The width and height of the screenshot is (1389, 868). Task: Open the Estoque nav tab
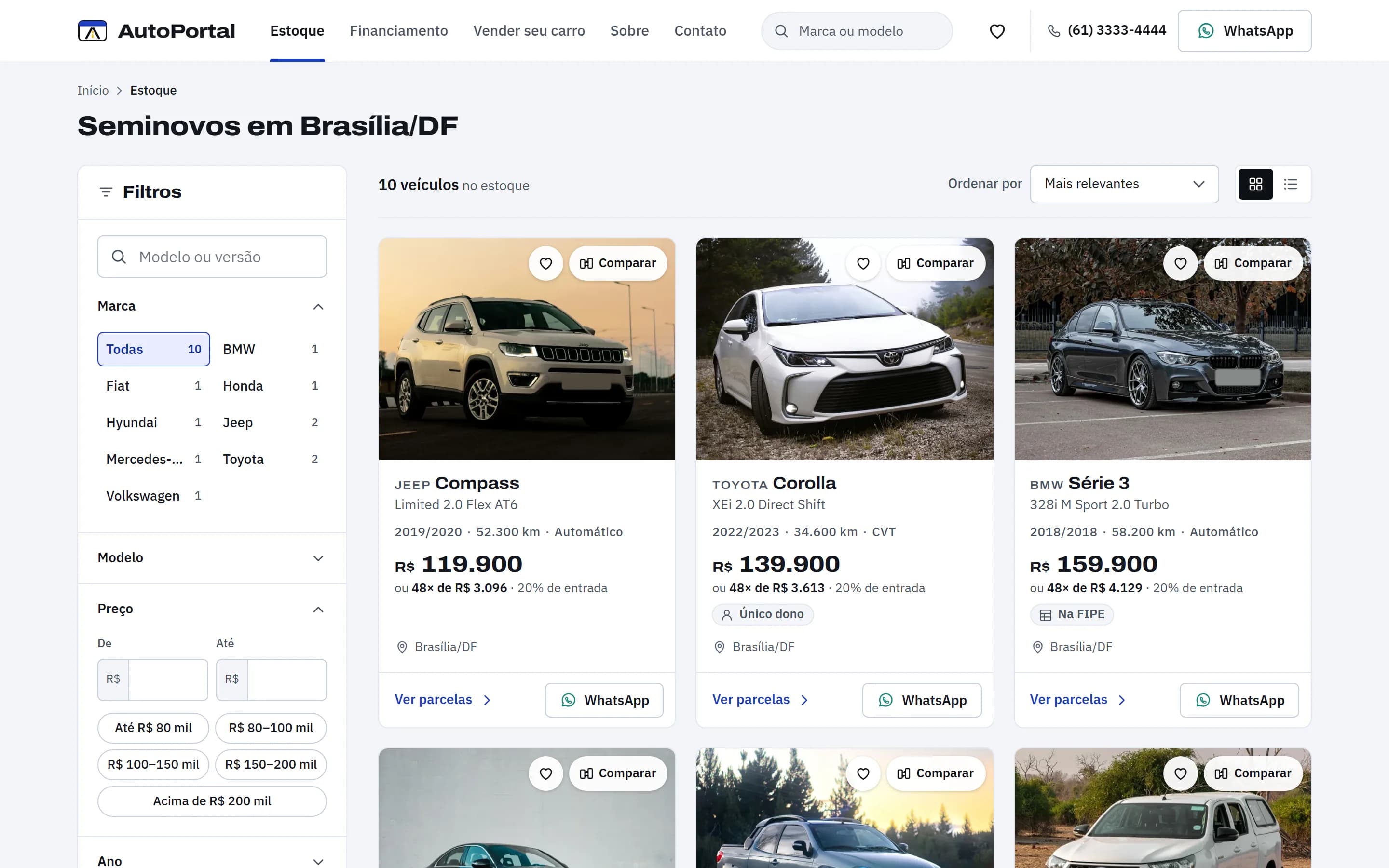pyautogui.click(x=297, y=31)
